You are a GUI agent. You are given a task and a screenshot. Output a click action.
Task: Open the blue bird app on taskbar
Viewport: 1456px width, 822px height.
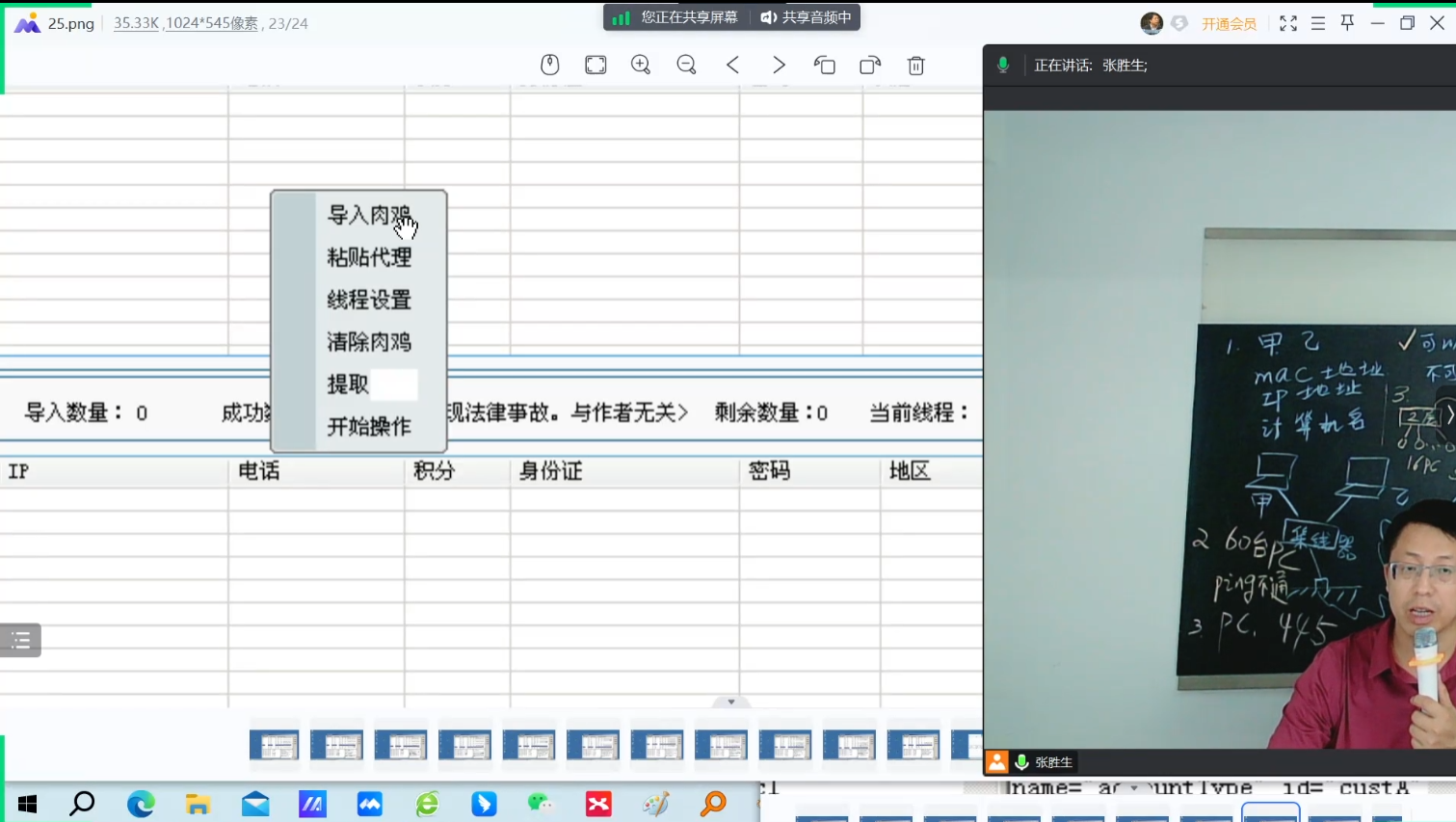(484, 803)
